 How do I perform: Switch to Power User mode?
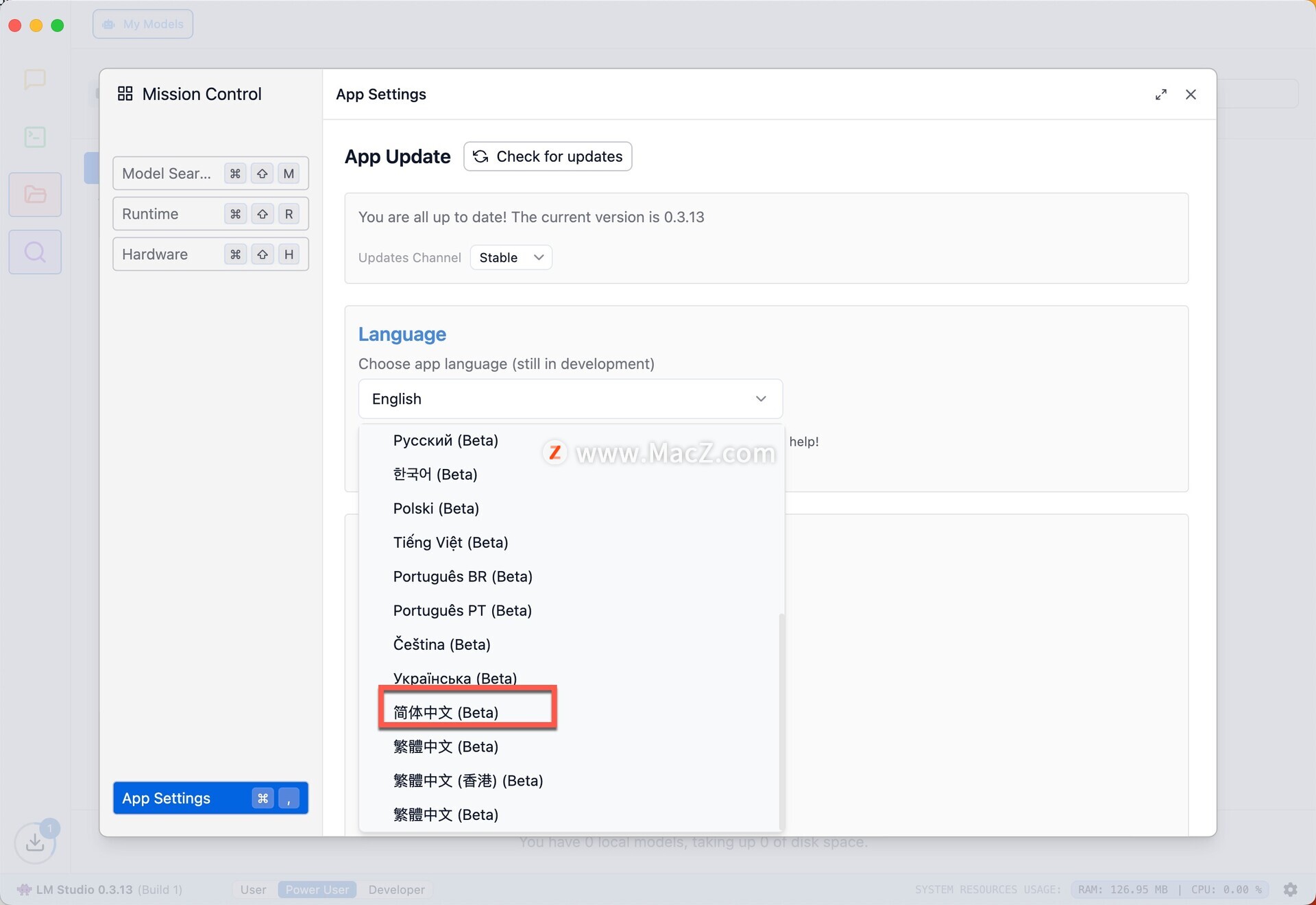tap(317, 889)
